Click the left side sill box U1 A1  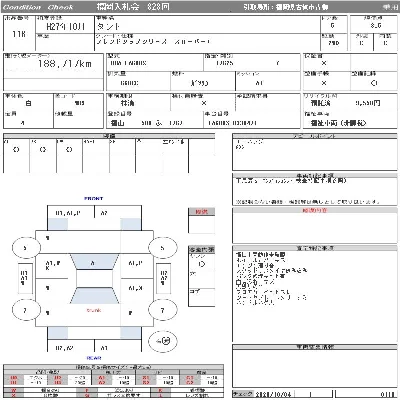(x=25, y=278)
